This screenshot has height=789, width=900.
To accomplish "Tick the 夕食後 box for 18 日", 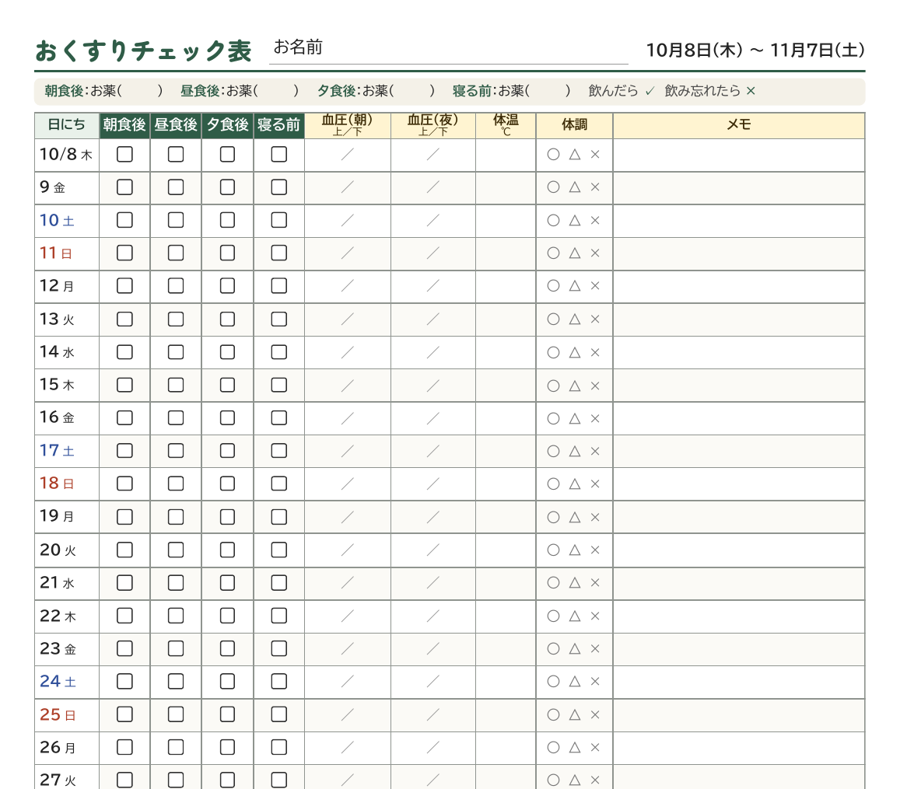I will 227,484.
